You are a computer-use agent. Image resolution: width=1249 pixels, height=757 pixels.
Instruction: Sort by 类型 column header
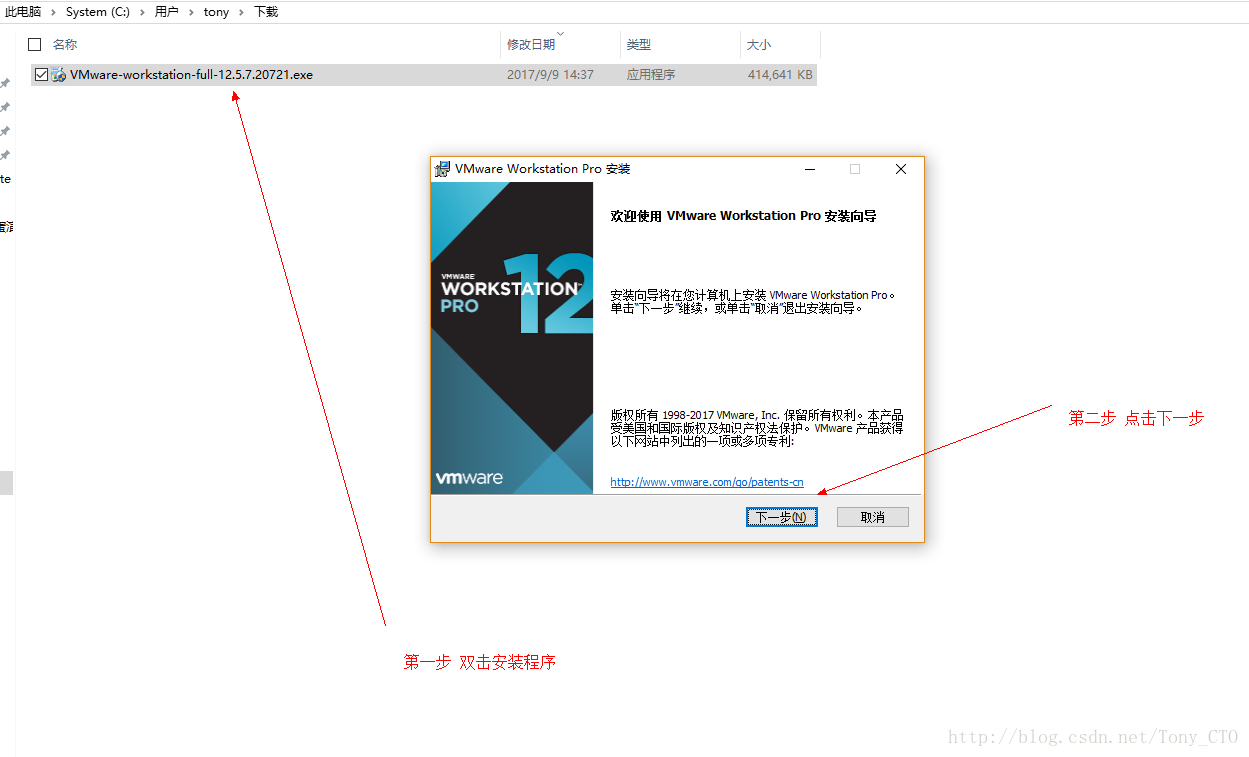(x=639, y=45)
